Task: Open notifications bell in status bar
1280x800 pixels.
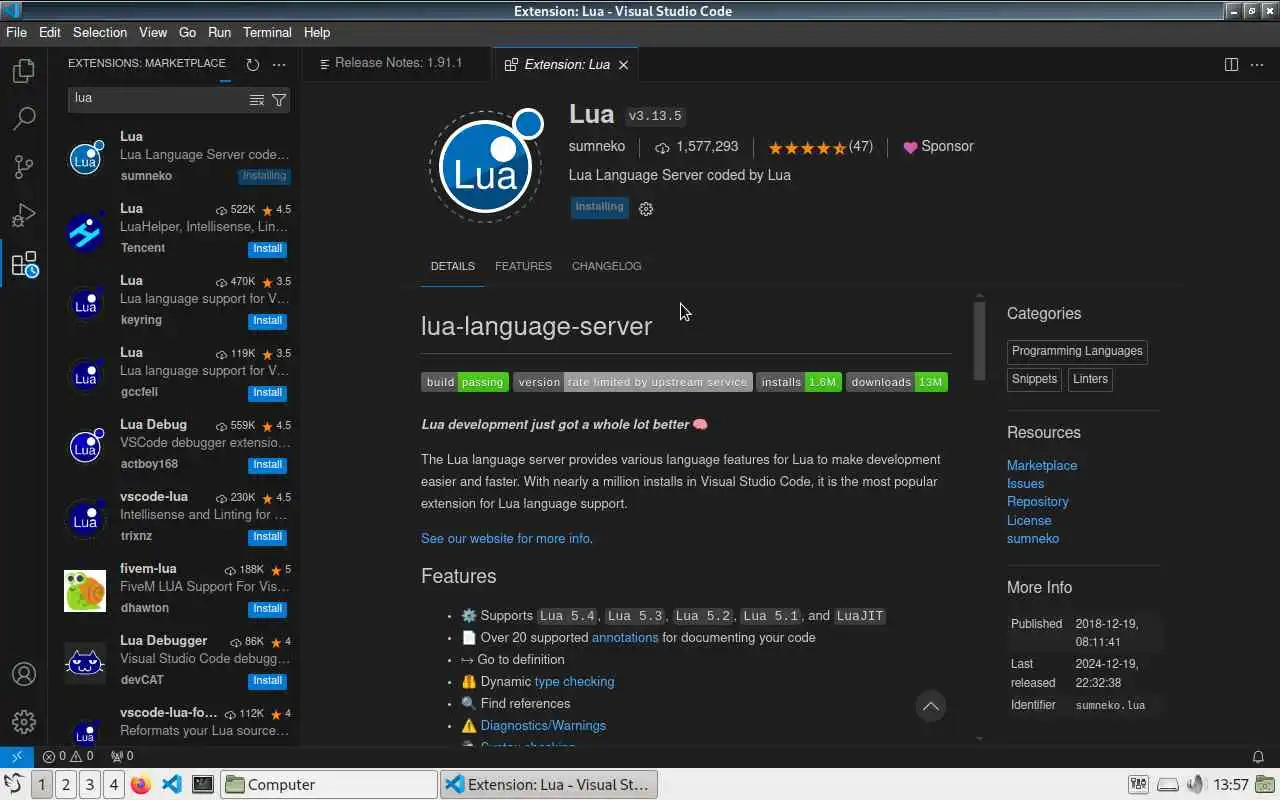Action: point(1258,756)
